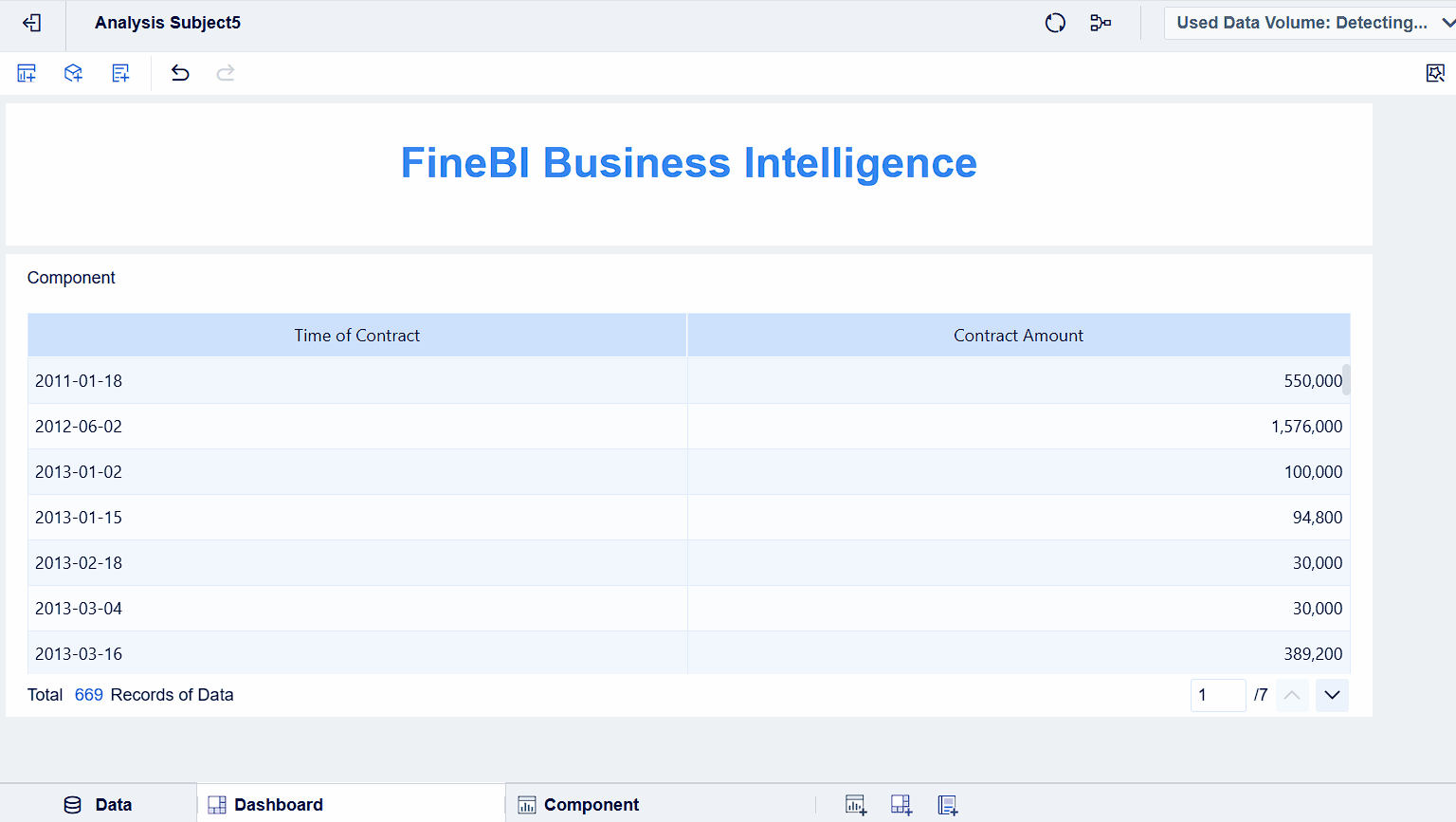
Task: Click the Component widget title label
Action: click(71, 278)
